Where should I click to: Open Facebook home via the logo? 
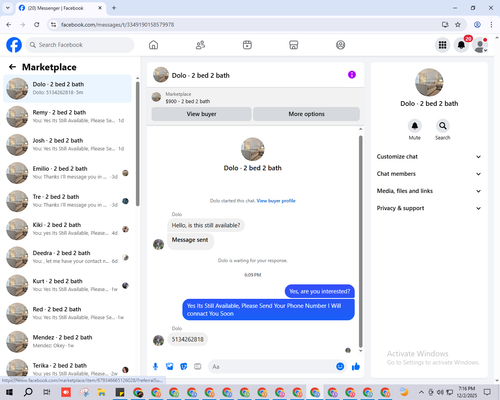(14, 45)
